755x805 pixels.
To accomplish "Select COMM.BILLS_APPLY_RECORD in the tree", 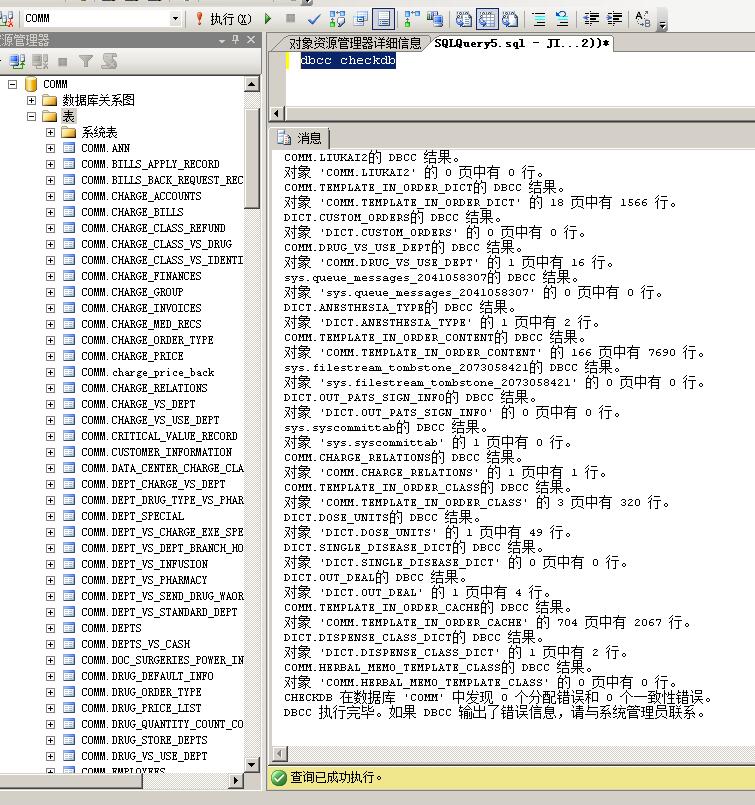I will (150, 164).
